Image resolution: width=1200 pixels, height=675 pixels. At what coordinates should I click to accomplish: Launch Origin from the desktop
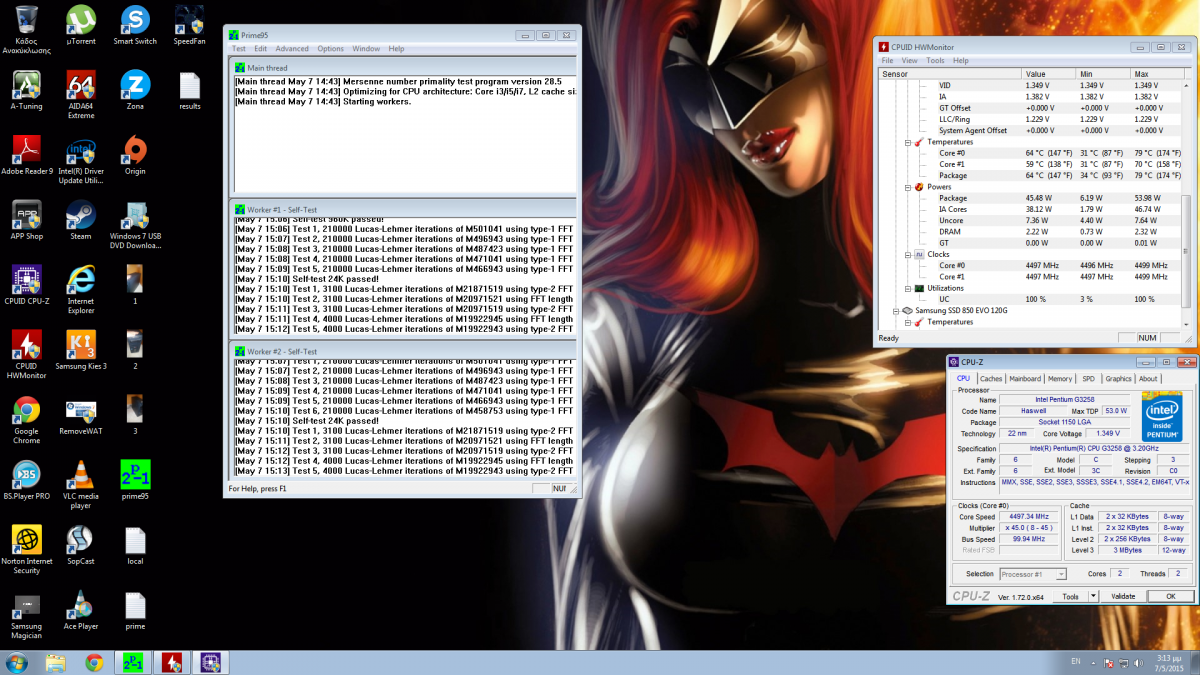(x=135, y=155)
